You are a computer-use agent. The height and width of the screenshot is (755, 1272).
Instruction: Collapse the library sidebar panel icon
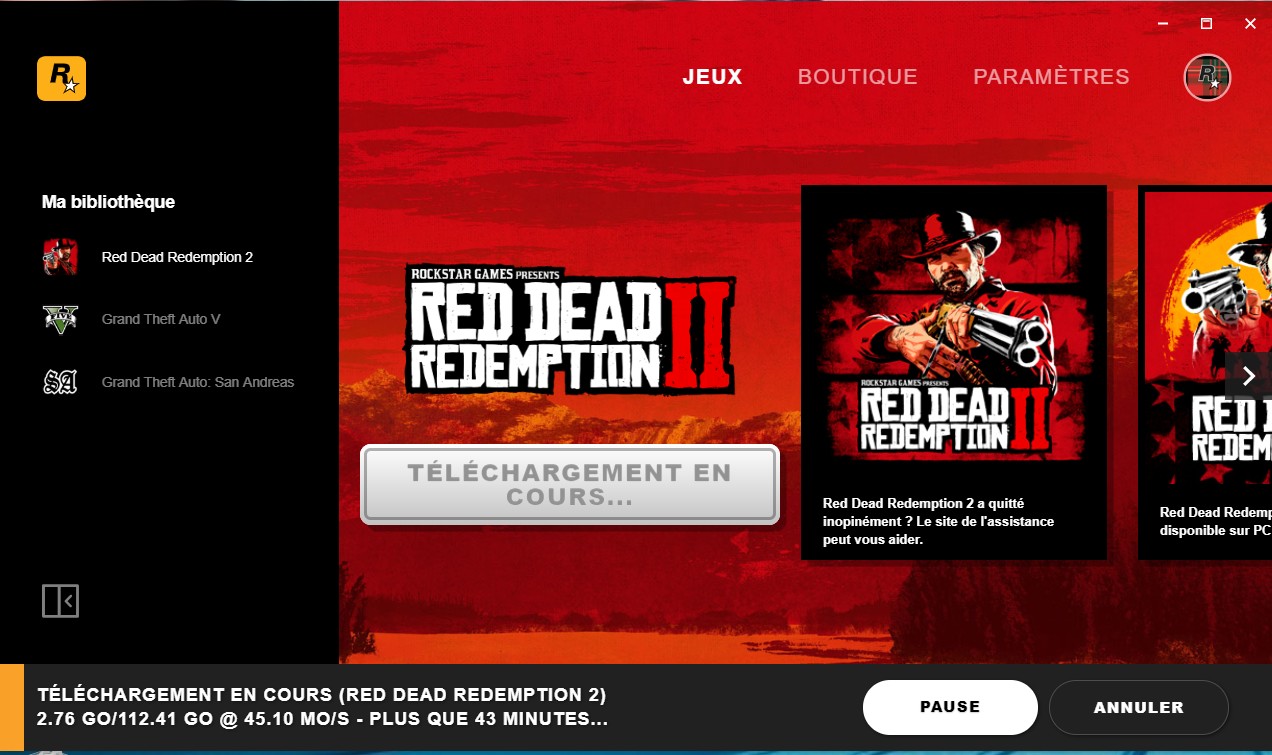click(x=60, y=601)
